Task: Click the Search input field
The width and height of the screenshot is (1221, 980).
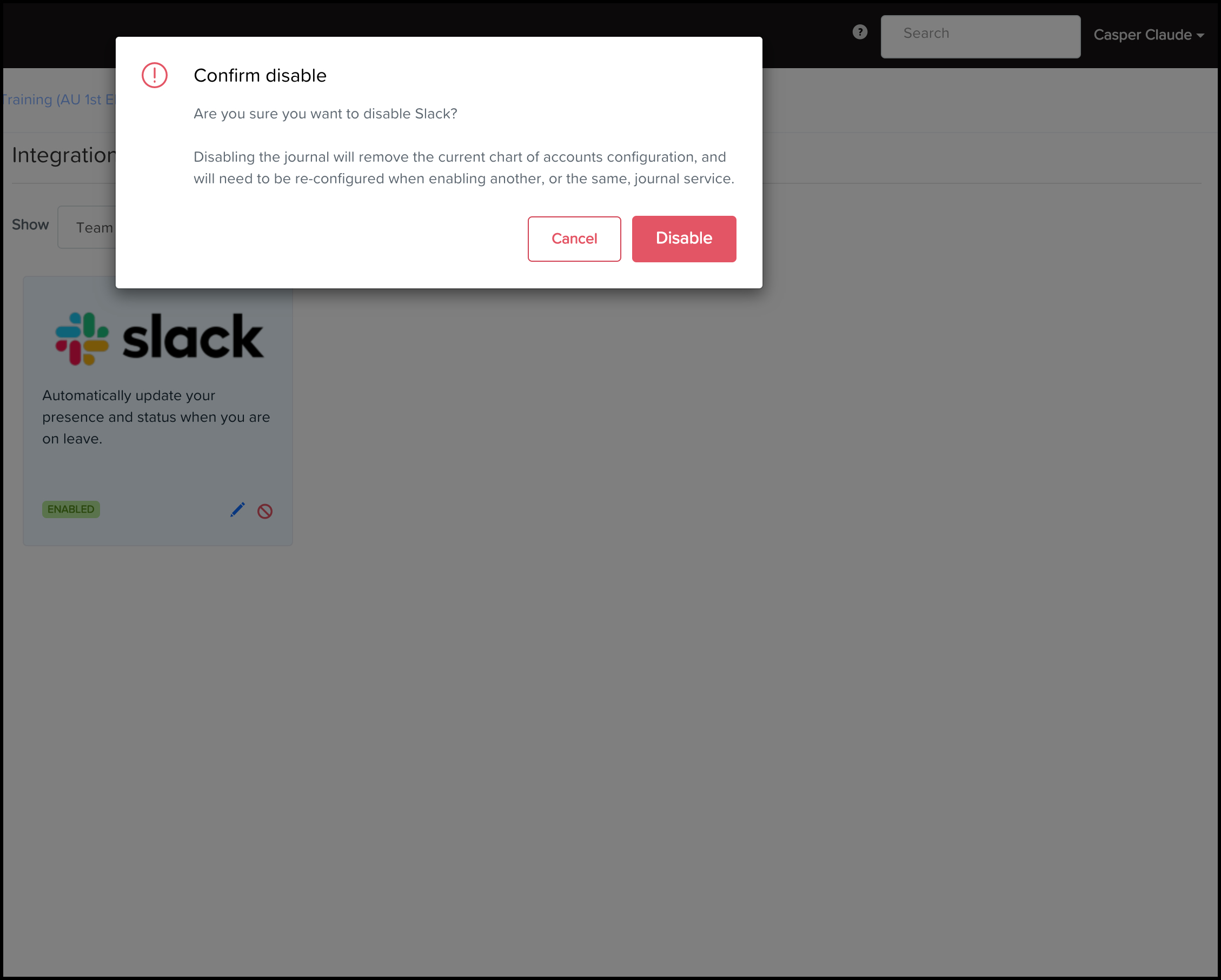Action: click(980, 36)
